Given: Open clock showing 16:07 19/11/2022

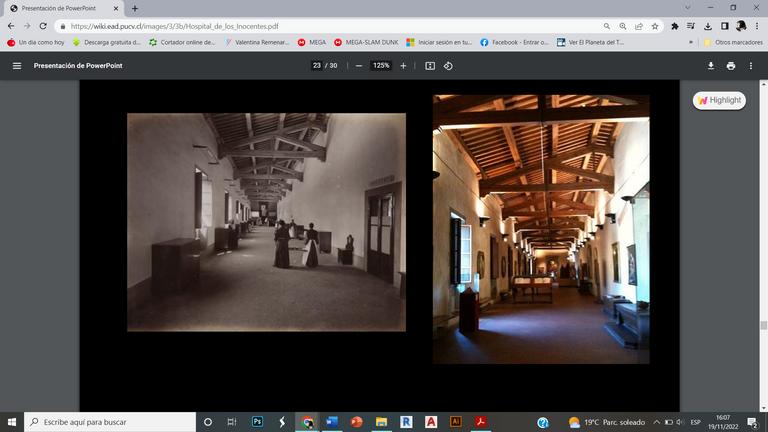Looking at the screenshot, I should (x=723, y=422).
